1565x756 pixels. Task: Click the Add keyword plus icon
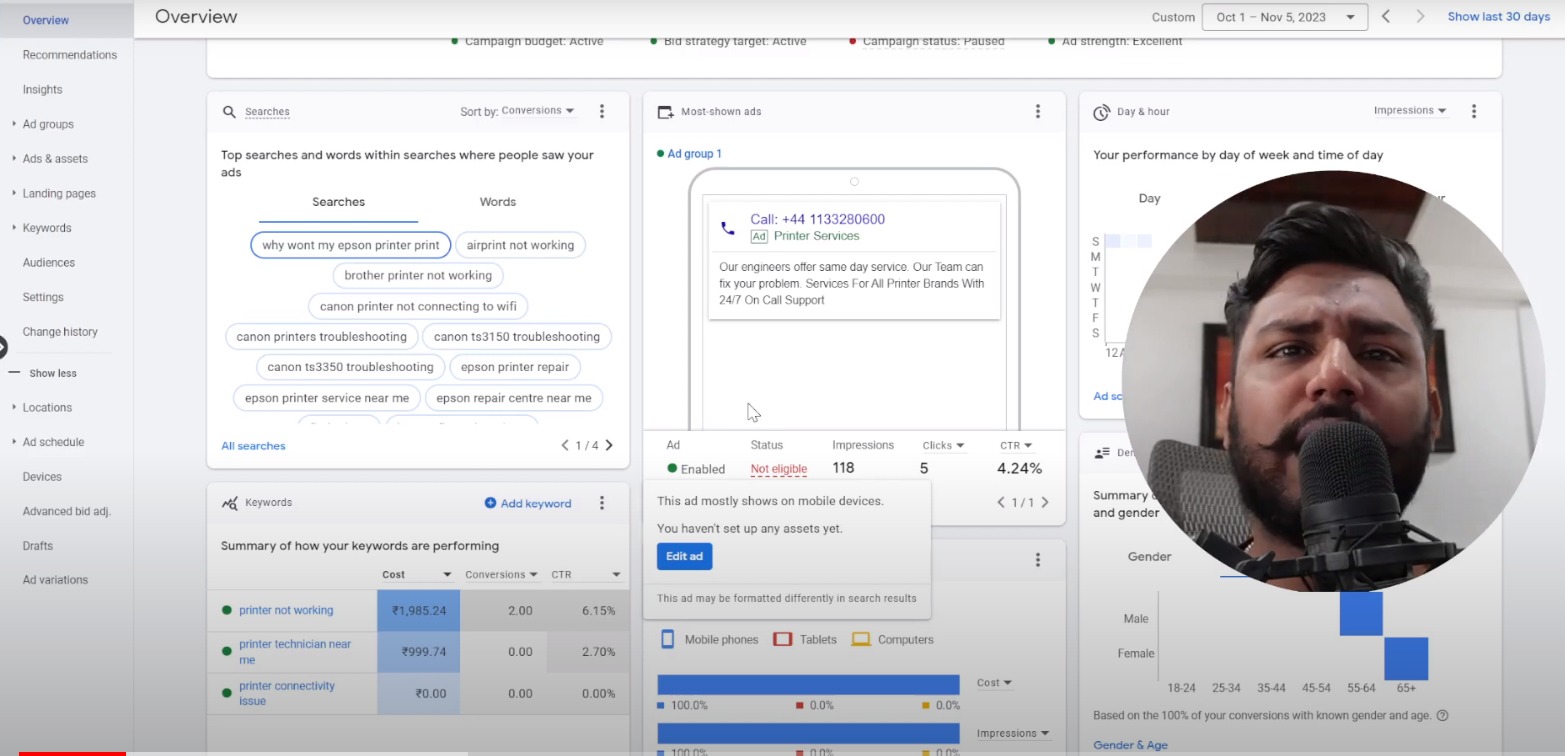click(490, 503)
